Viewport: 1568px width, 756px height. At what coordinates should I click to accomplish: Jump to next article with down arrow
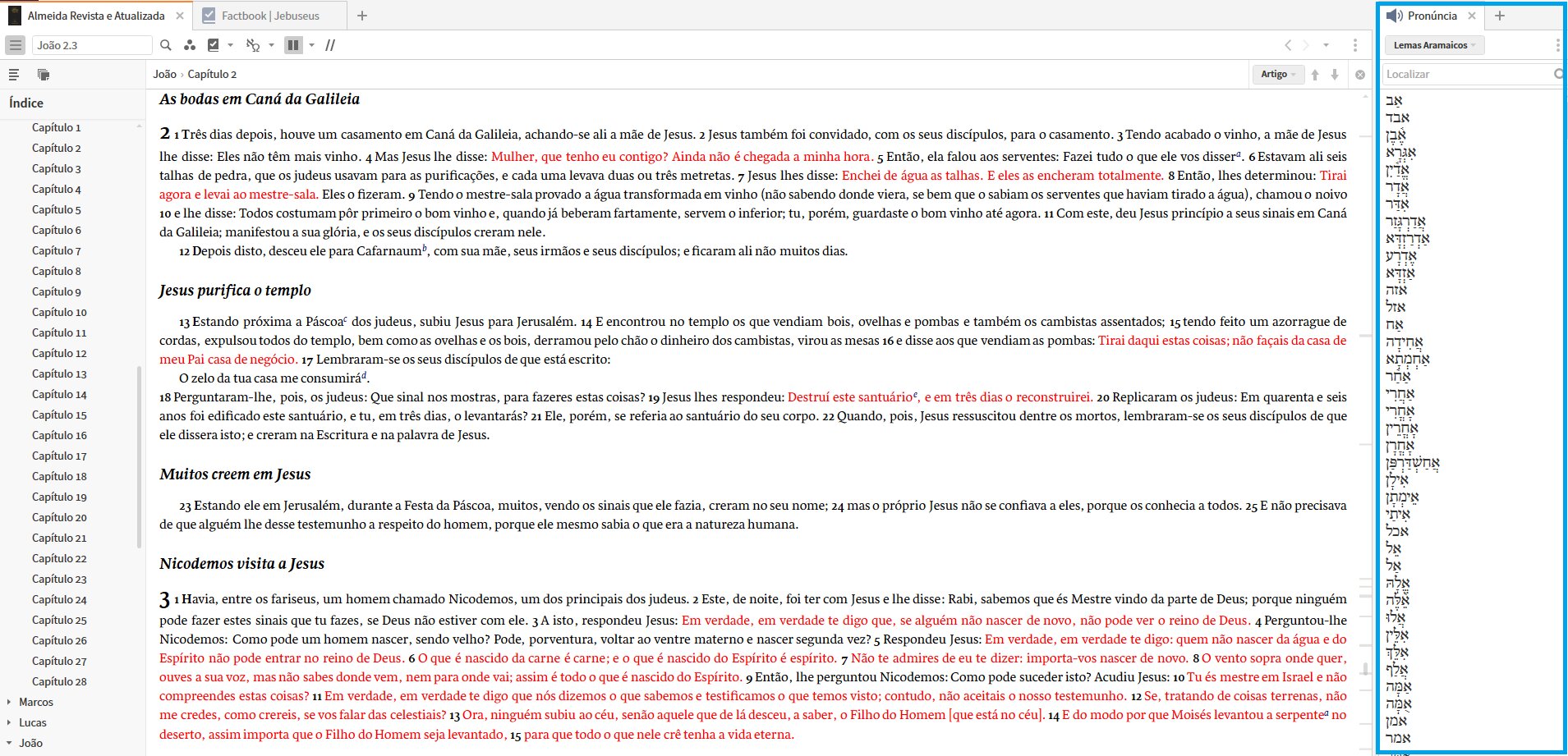tap(1335, 75)
